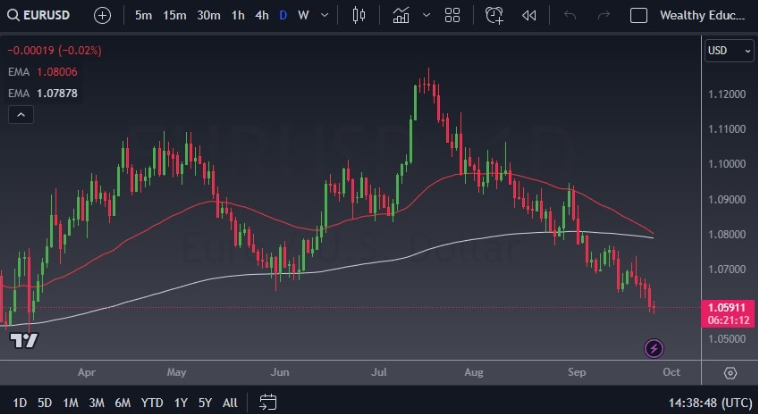Click the TradingView logo
Screen dimensions: 758x414
click(x=24, y=340)
